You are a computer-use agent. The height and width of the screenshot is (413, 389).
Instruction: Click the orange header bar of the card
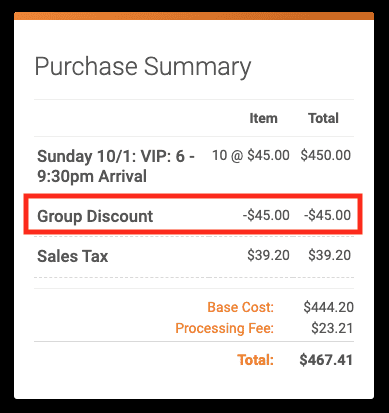pyautogui.click(x=194, y=16)
